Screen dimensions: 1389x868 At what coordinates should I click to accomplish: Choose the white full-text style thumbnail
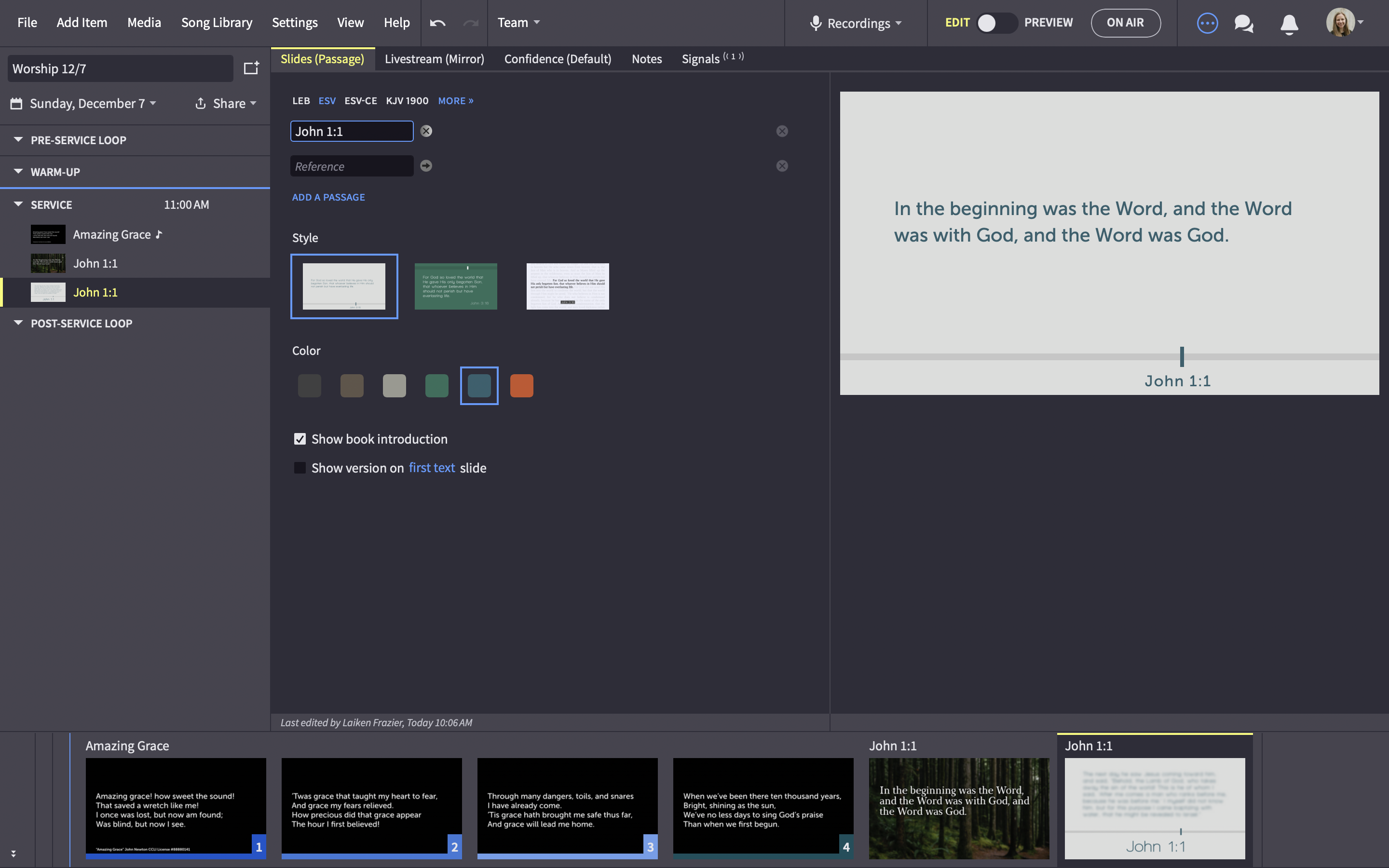tap(568, 286)
